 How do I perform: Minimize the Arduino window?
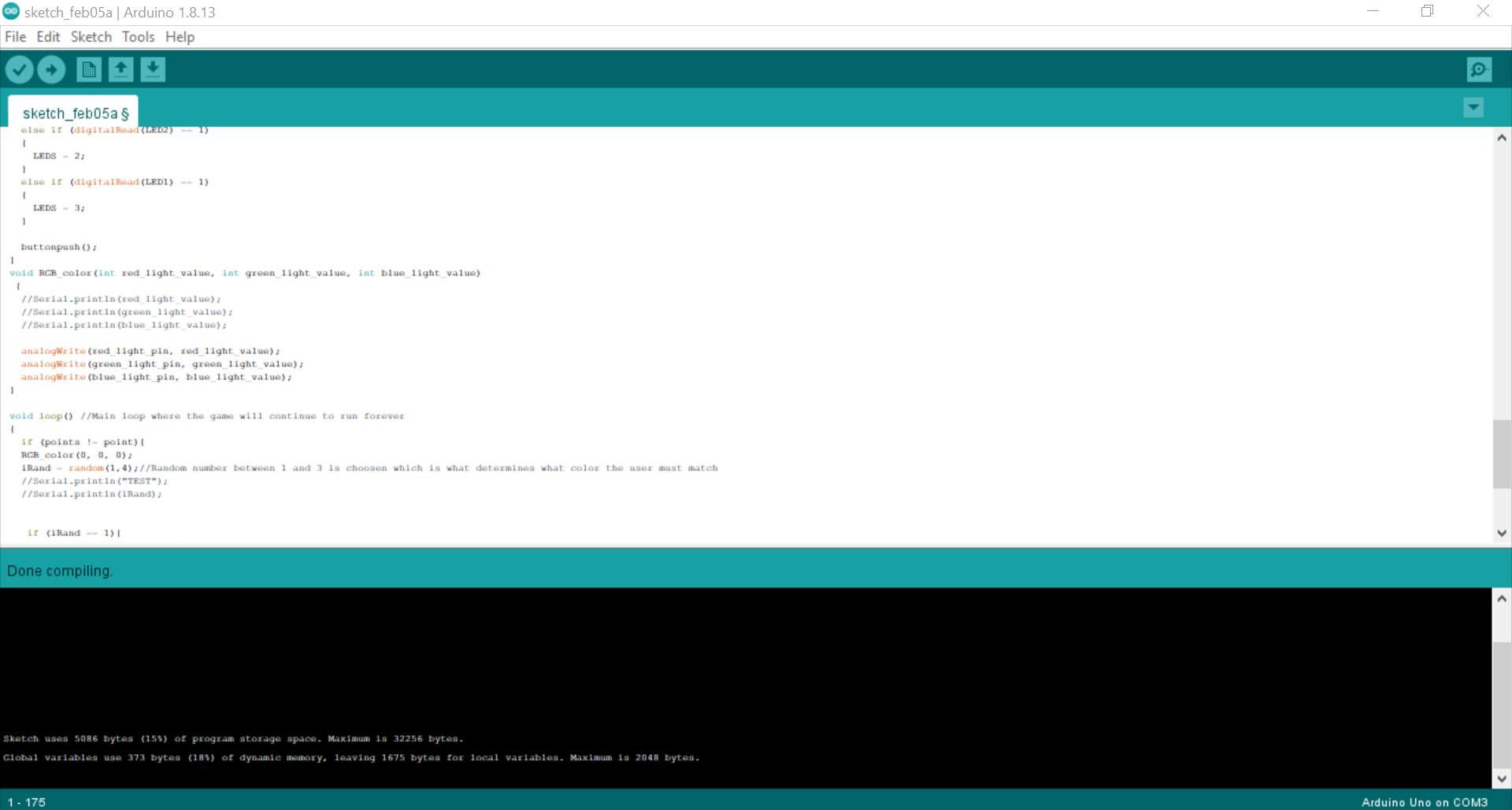1373,12
